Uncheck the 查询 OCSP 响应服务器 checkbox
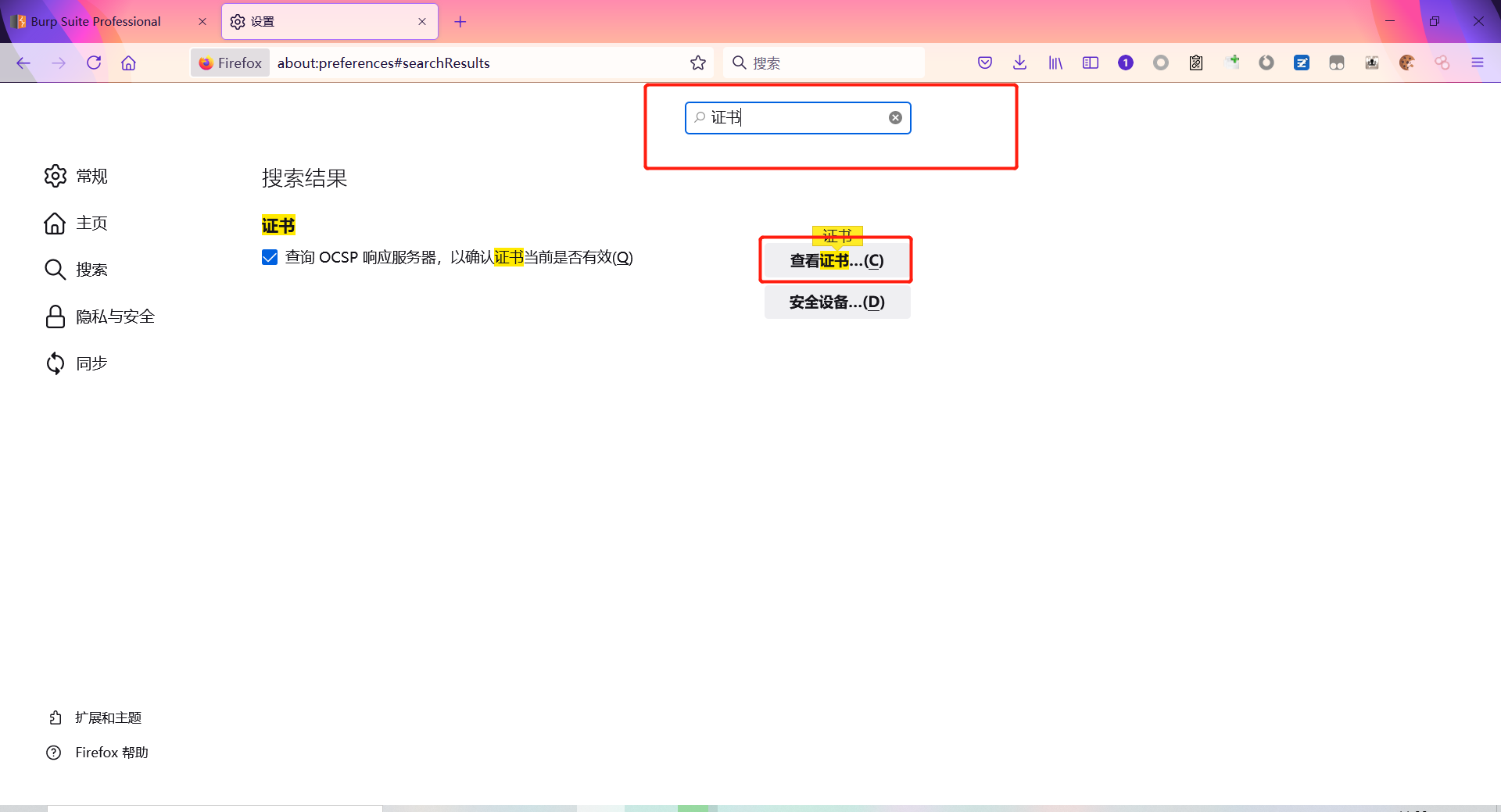The image size is (1501, 812). point(270,257)
